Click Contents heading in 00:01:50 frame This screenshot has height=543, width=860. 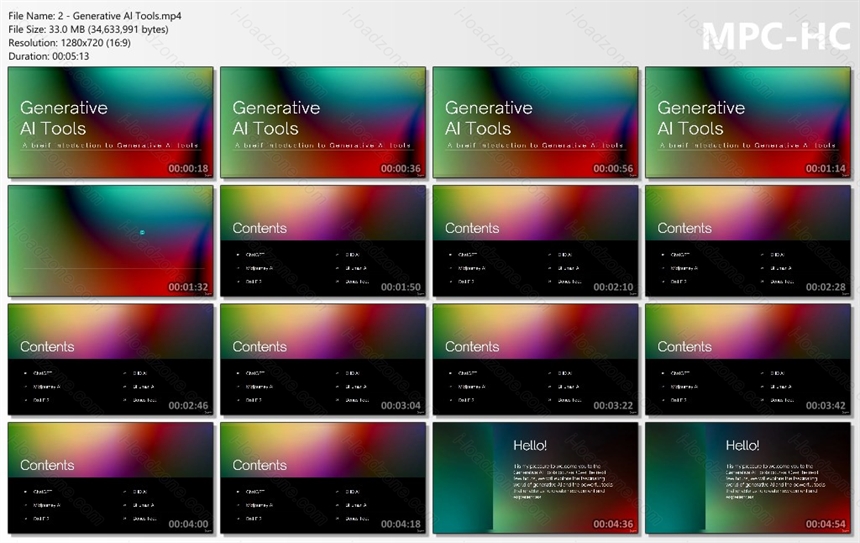tap(259, 228)
